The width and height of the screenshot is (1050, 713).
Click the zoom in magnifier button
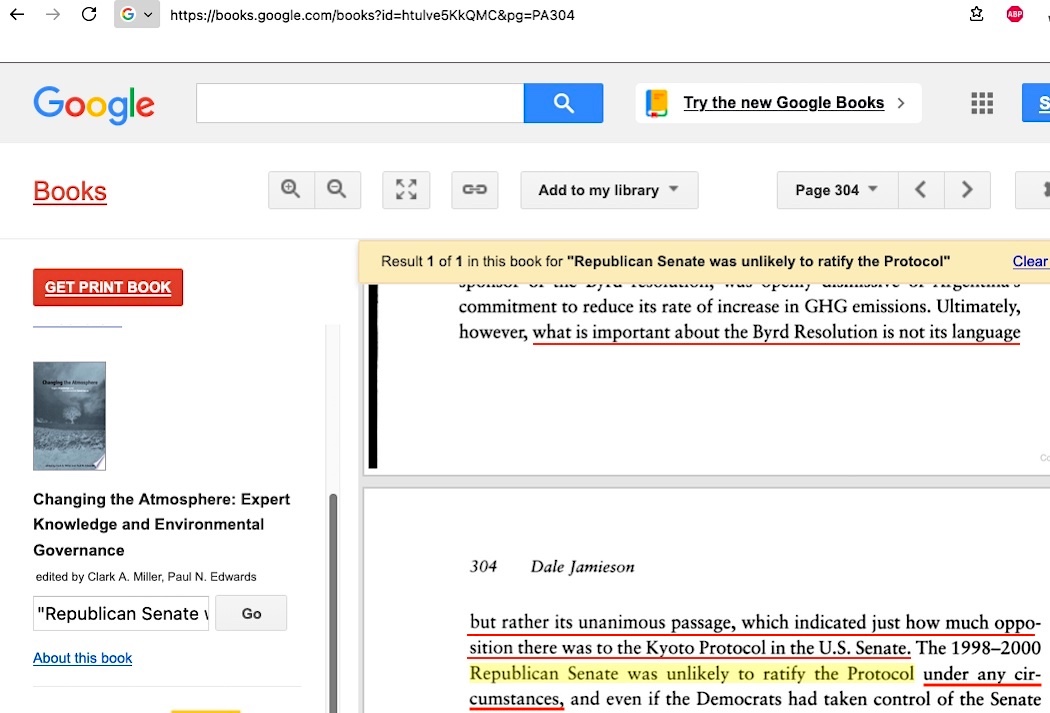[291, 190]
